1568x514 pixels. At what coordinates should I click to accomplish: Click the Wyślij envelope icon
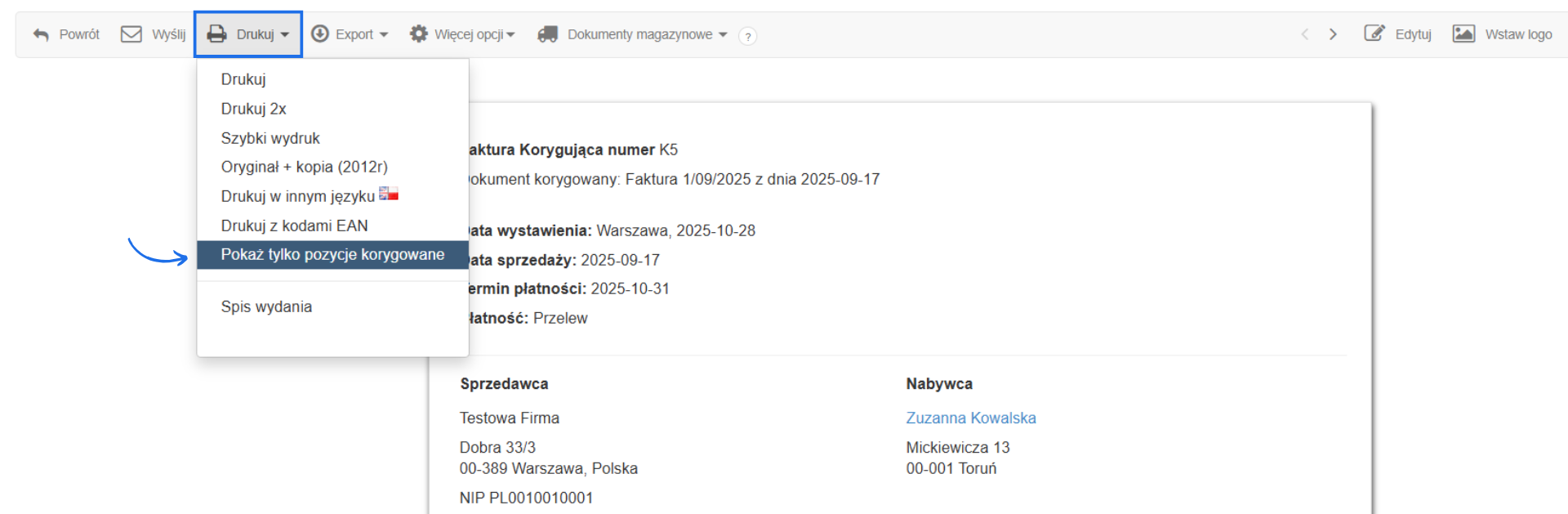(x=131, y=34)
